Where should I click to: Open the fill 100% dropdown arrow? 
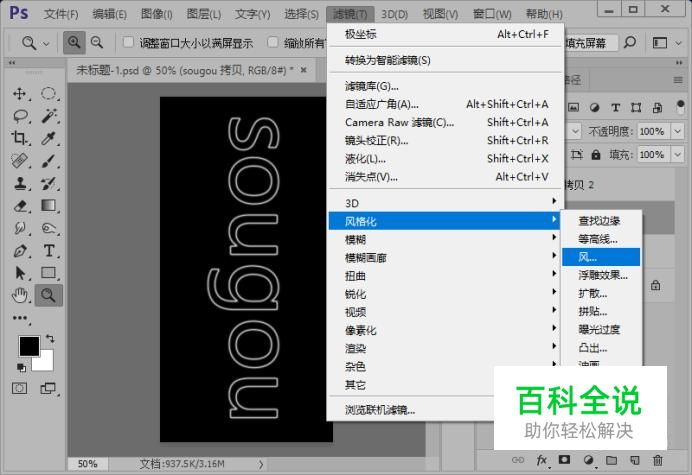click(677, 155)
